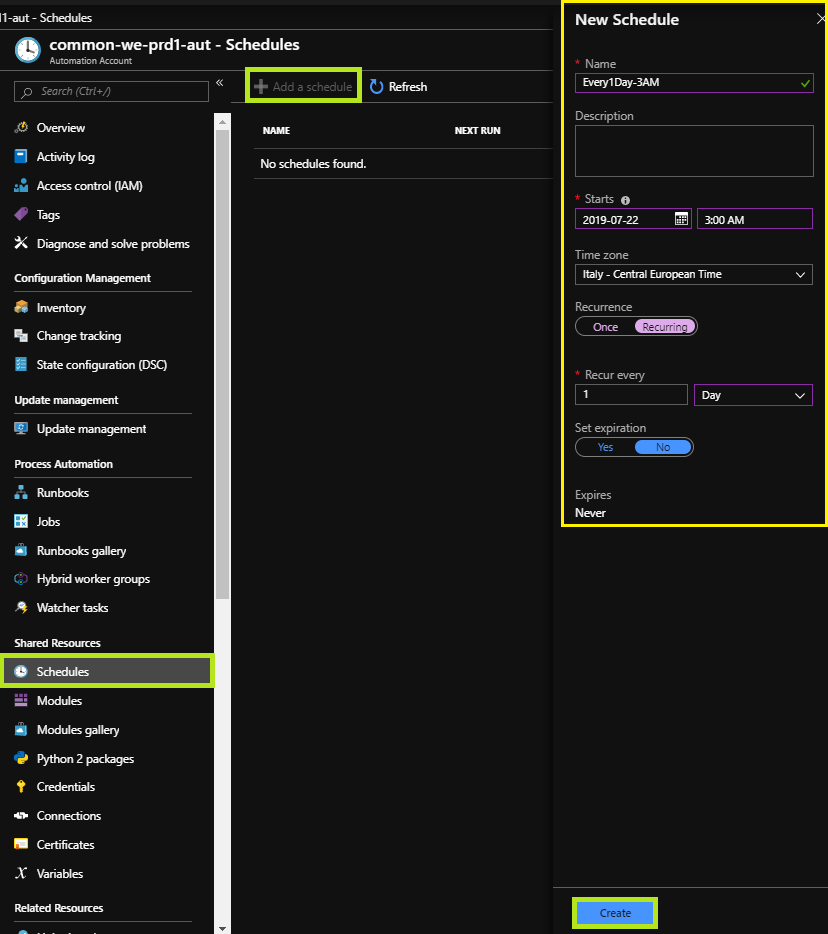
Task: Select Recurring recurrence option
Action: point(665,327)
